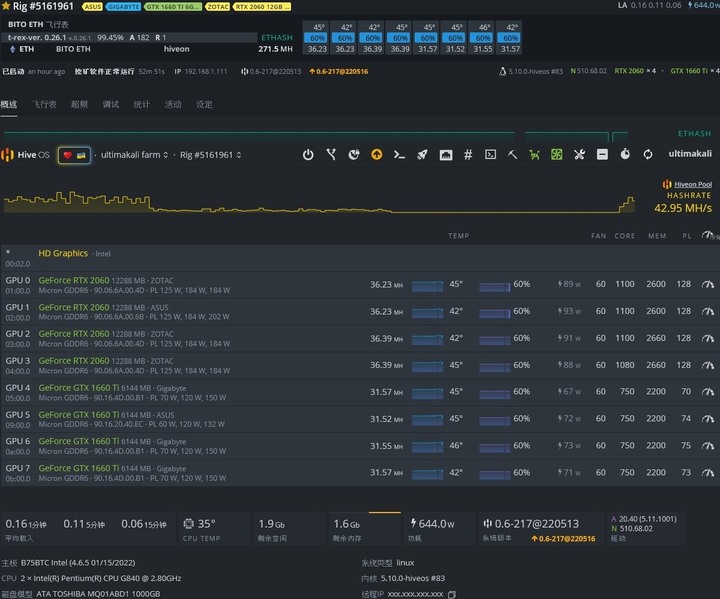
Task: Expand the Rig #5161961 selector dropdown
Action: pos(210,155)
